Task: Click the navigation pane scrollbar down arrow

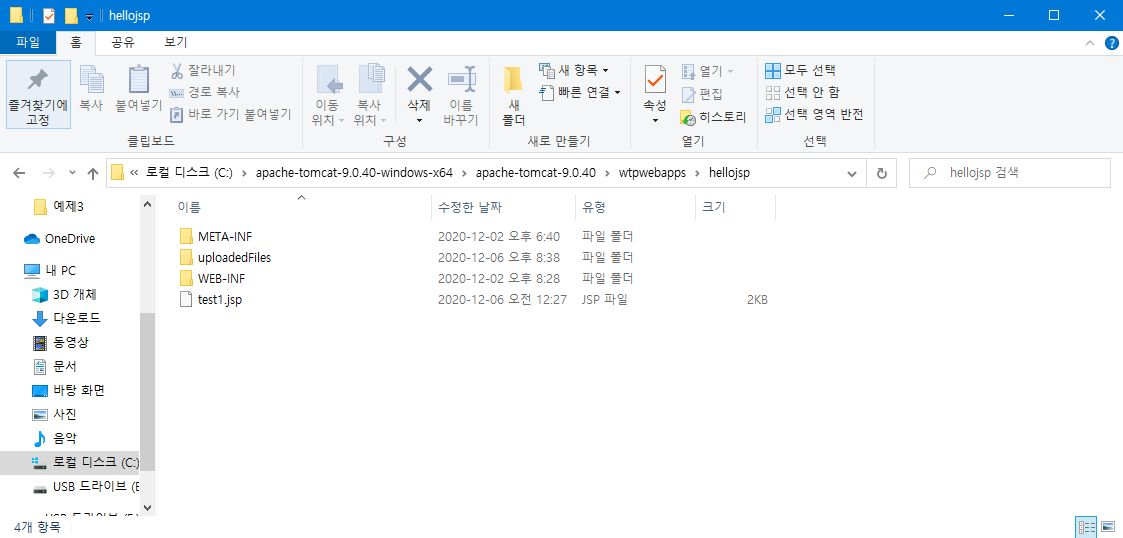Action: pos(148,506)
